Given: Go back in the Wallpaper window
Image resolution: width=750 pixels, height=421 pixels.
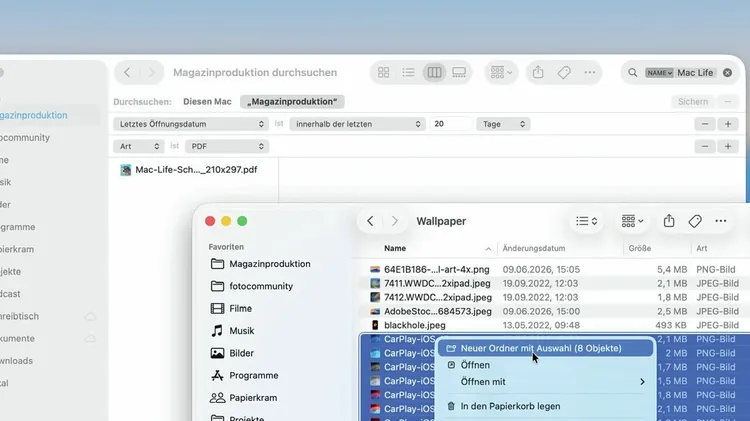Looking at the screenshot, I should pos(370,221).
